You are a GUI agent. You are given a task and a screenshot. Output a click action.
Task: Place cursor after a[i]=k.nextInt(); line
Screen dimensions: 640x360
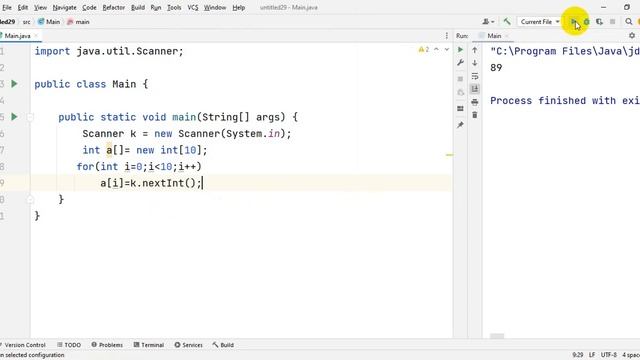(x=203, y=183)
